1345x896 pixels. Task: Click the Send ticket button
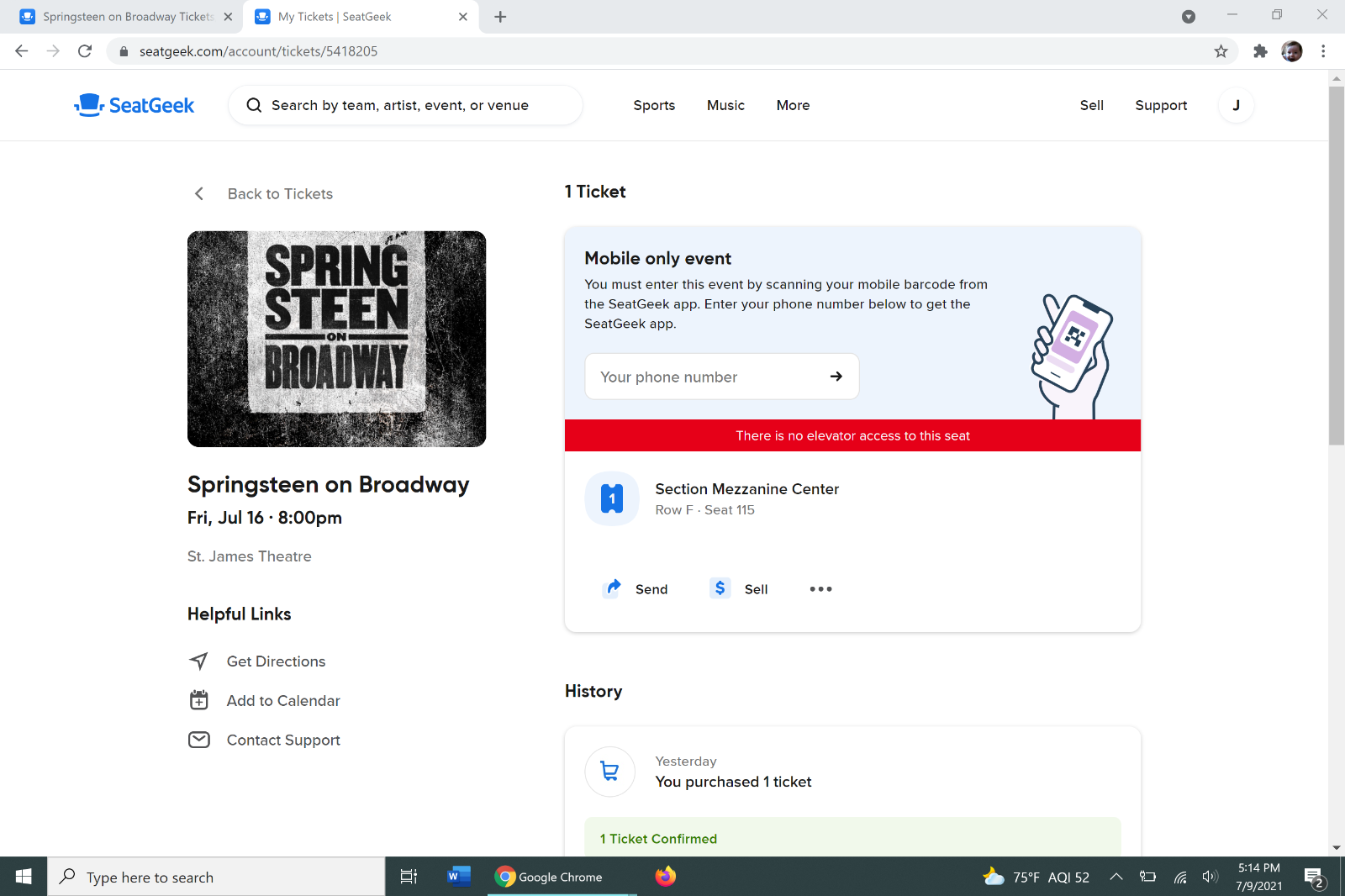tap(636, 588)
